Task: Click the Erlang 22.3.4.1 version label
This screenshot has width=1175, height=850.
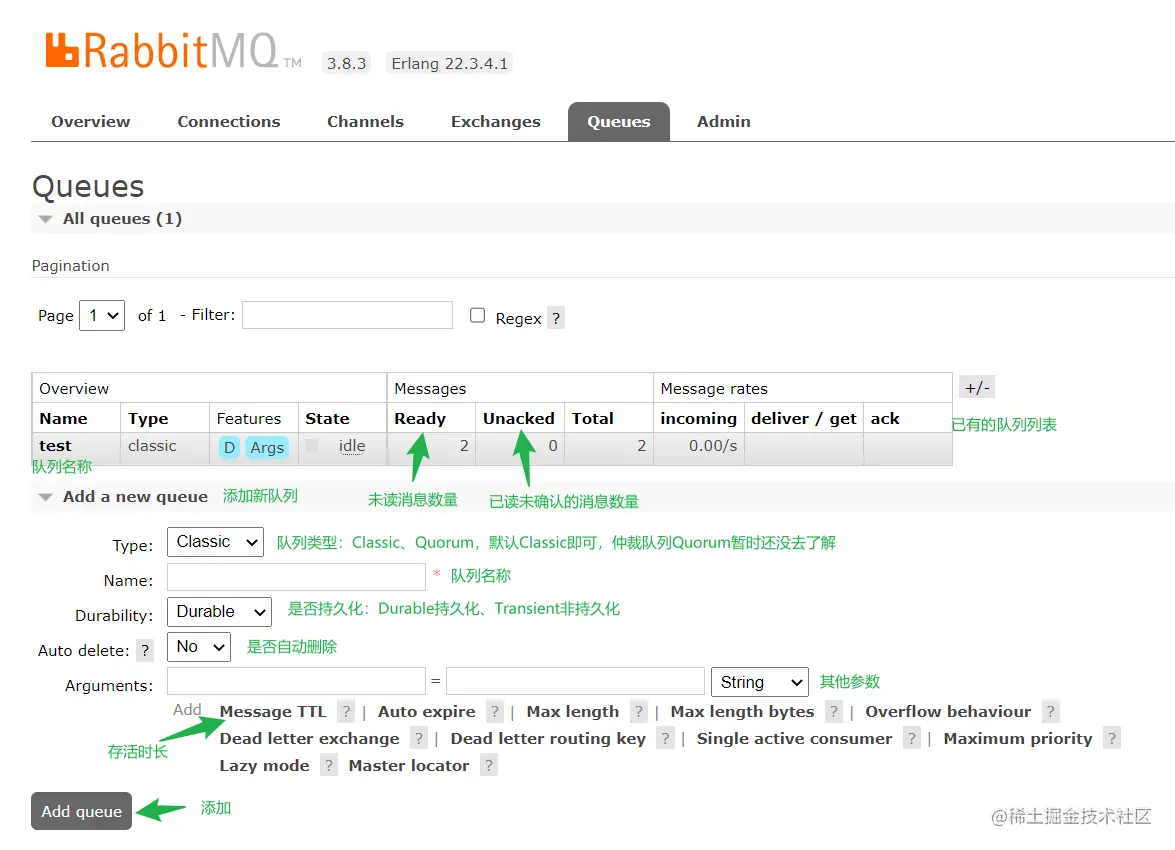Action: coord(449,63)
